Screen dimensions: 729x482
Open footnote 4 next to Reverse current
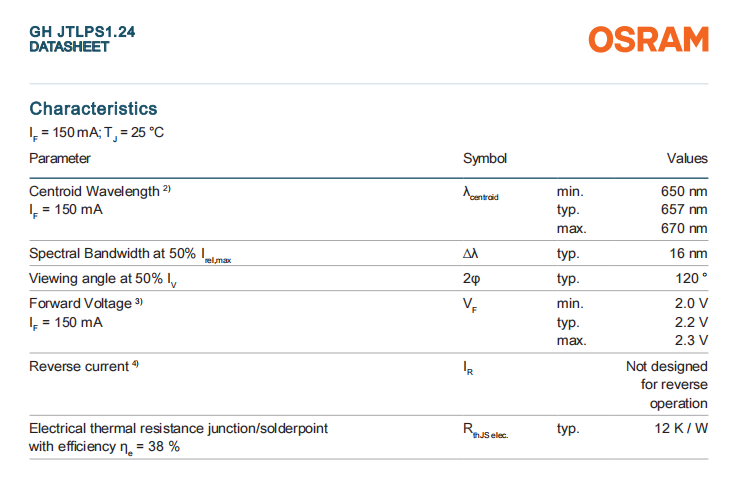(135, 365)
